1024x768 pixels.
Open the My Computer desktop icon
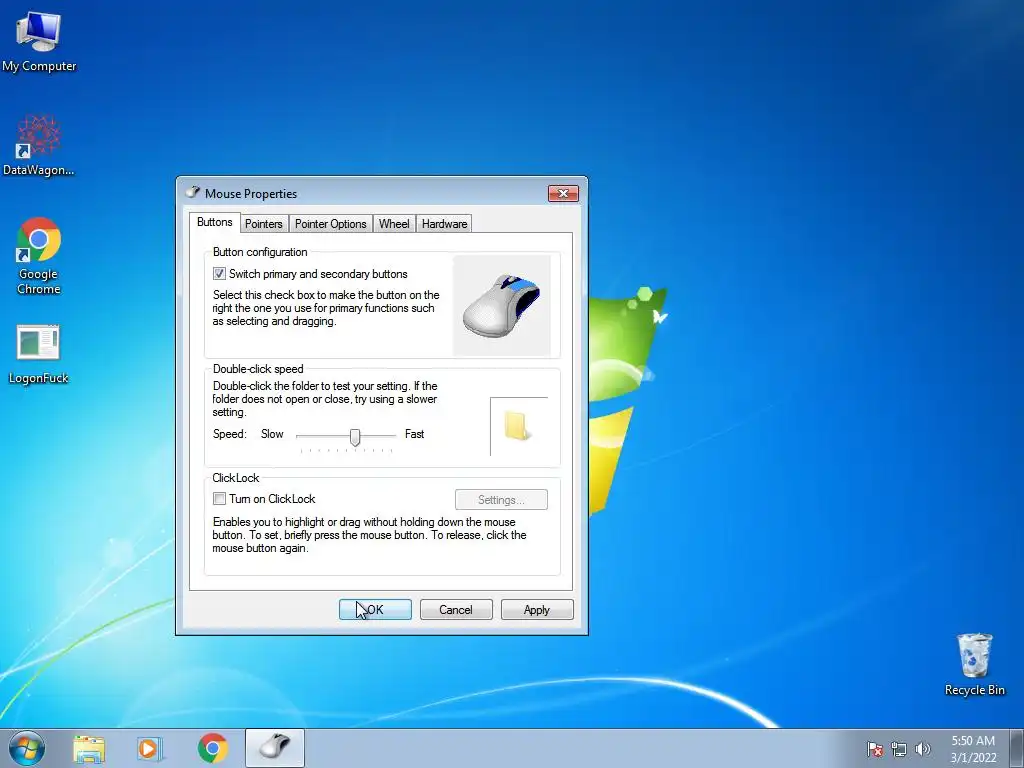click(x=39, y=41)
